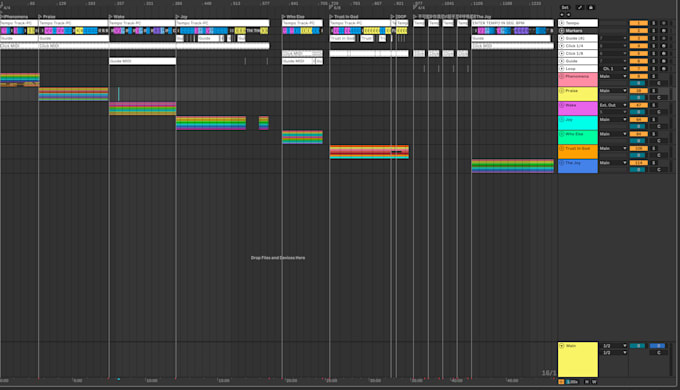The width and height of the screenshot is (680, 390).
Task: Select the yellow Main track header
Action: pyautogui.click(x=578, y=359)
